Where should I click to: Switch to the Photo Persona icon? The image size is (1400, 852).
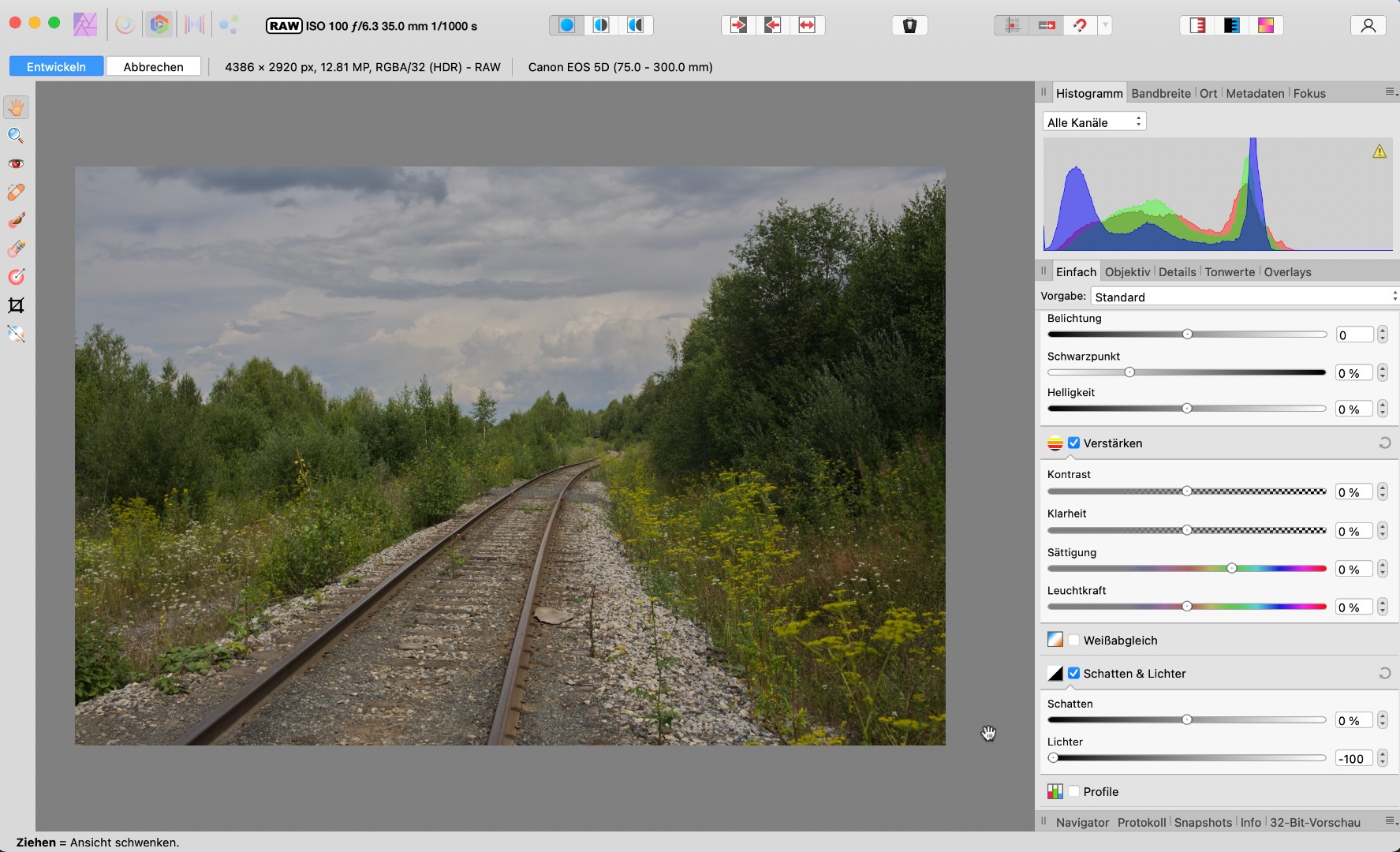click(85, 25)
